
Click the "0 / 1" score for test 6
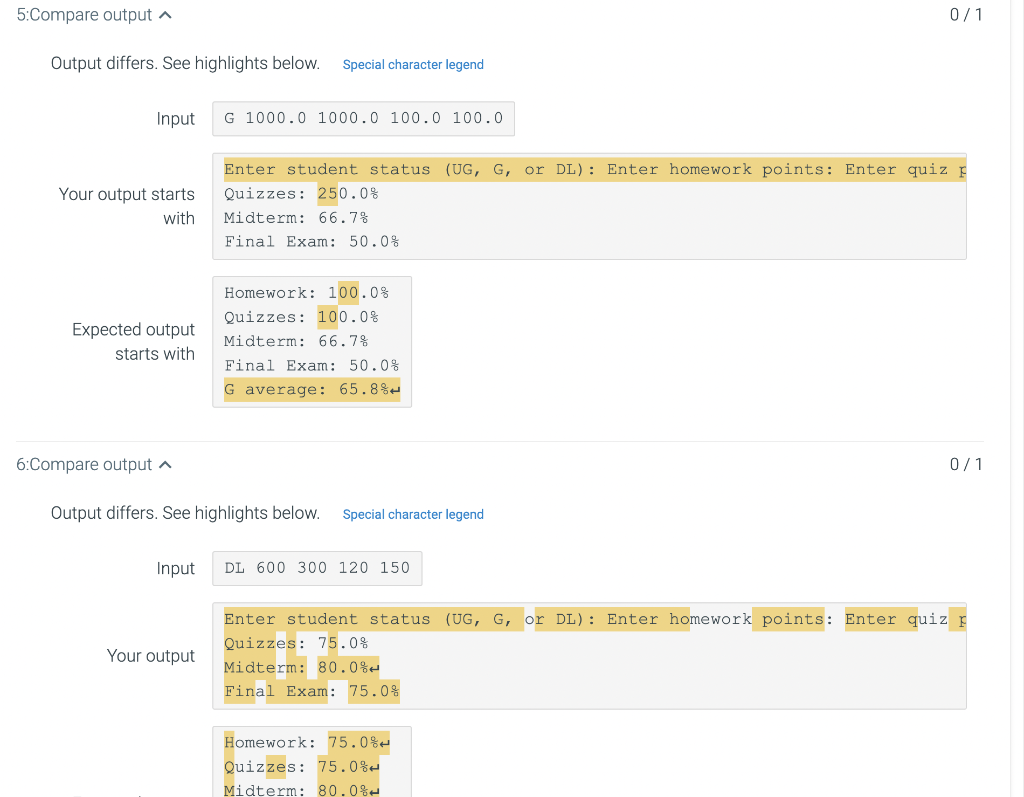click(966, 464)
